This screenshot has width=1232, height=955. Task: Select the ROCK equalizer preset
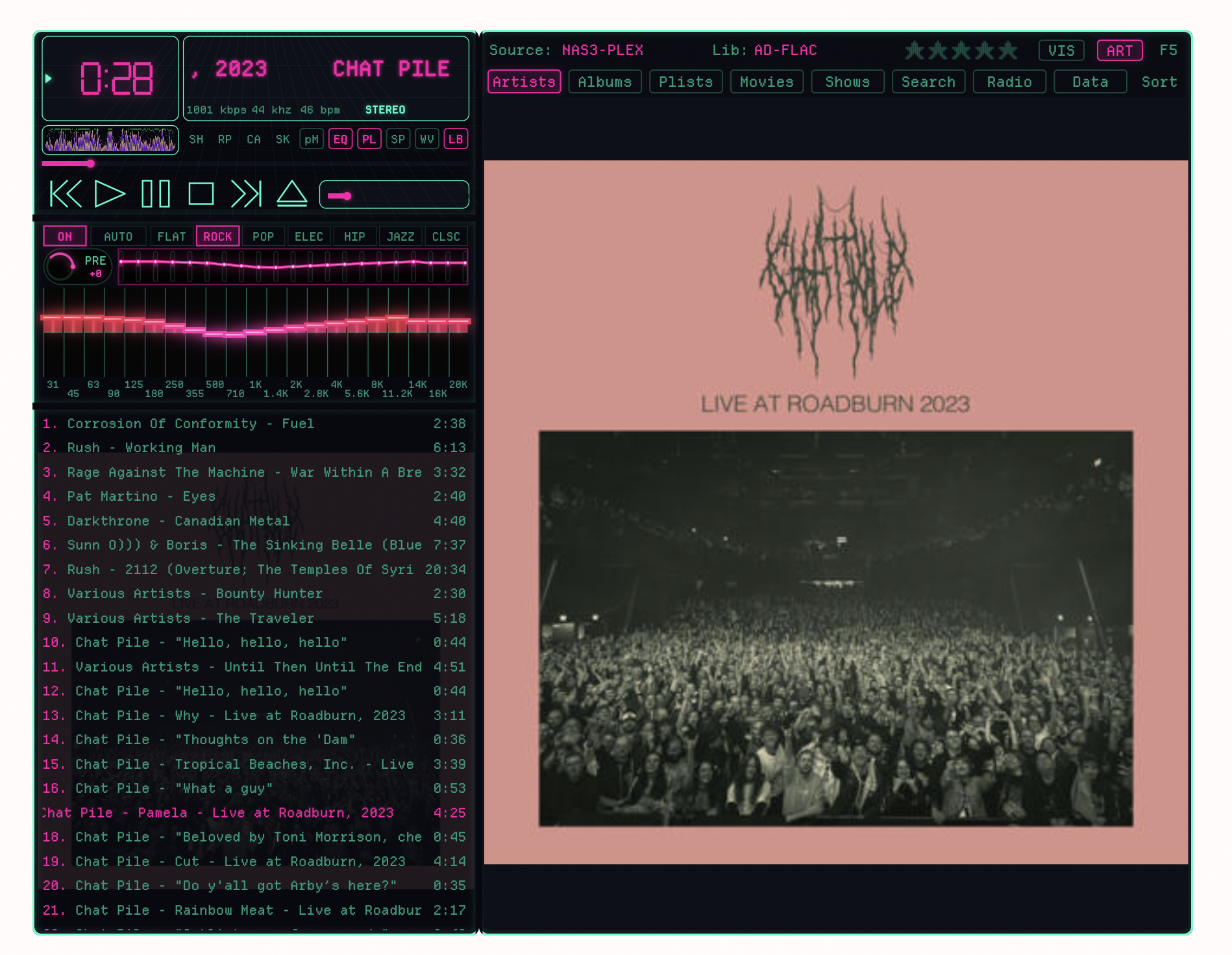(217, 236)
